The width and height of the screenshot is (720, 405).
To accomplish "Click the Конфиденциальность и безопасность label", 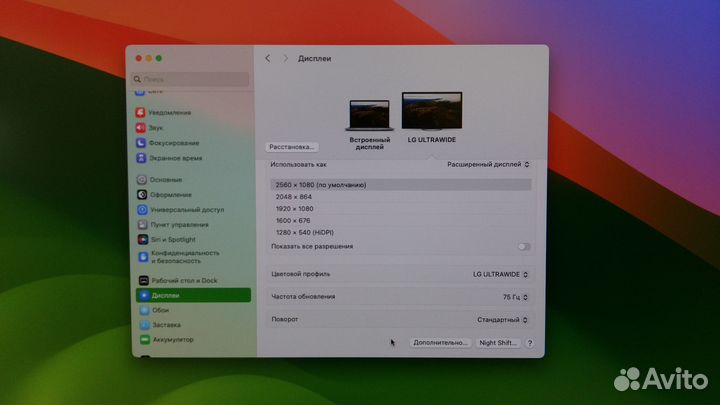I will pos(186,257).
